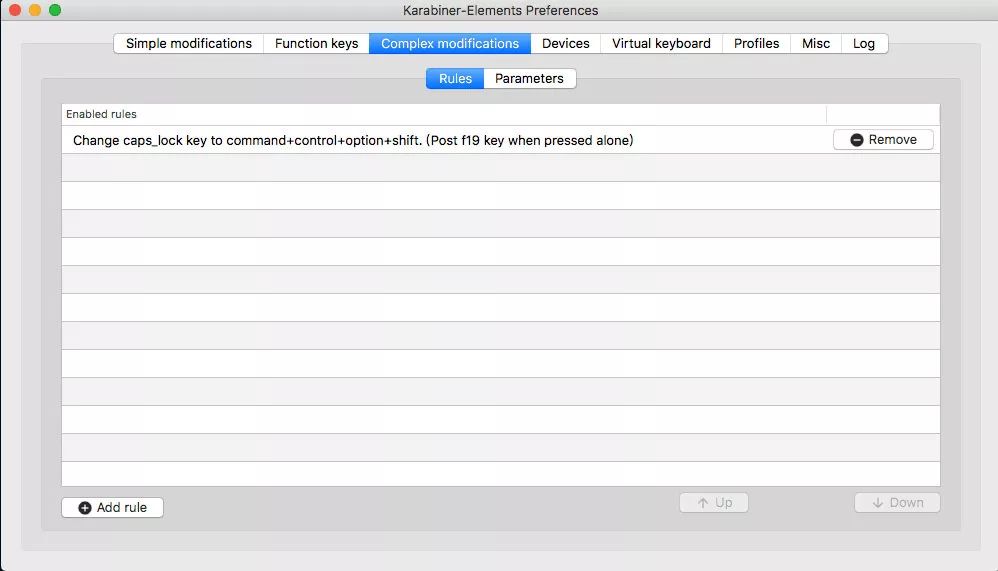The image size is (998, 571).
Task: Click the Add rule button
Action: (113, 507)
